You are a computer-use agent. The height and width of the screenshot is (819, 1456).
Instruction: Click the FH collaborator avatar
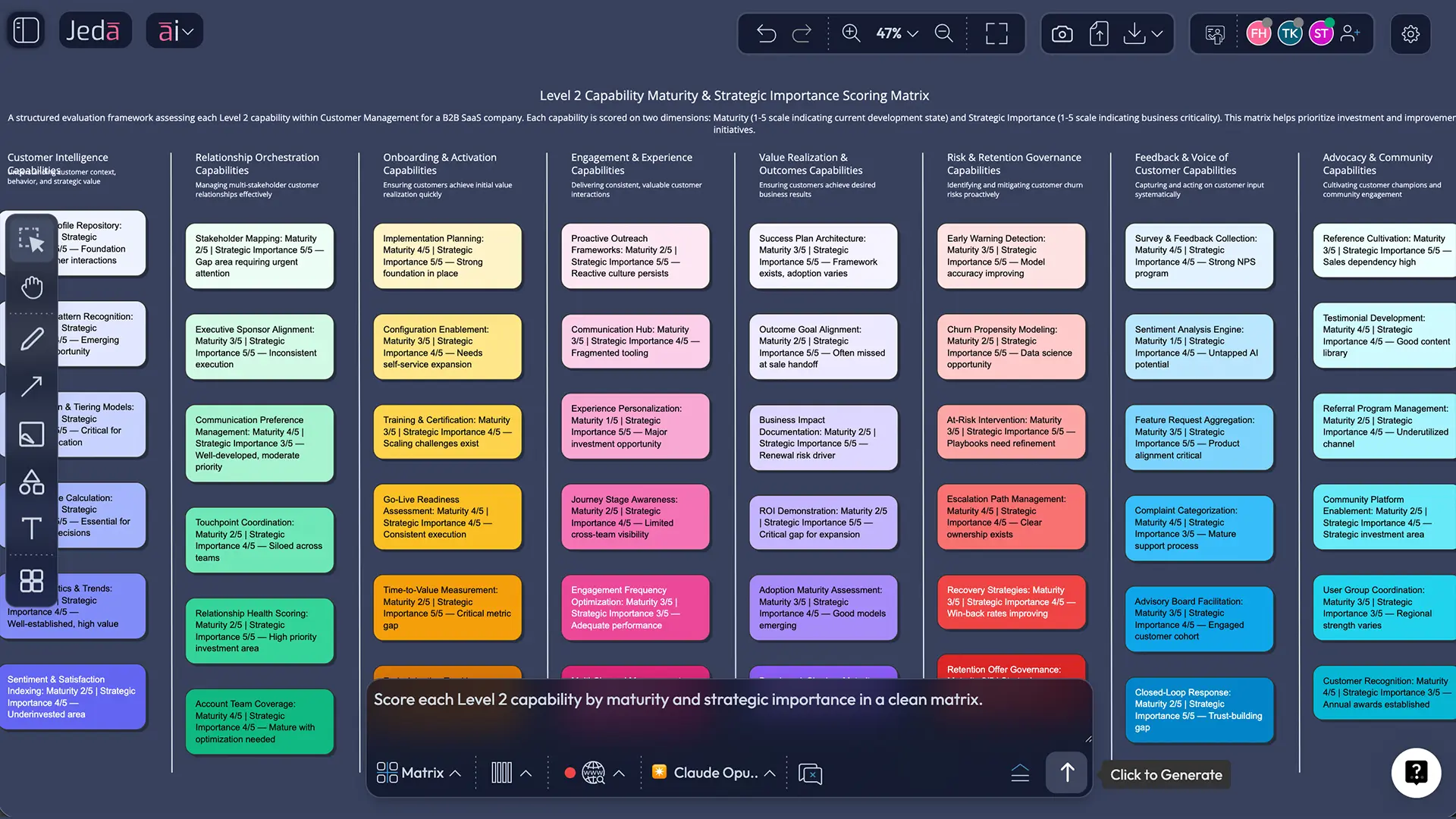[1258, 33]
